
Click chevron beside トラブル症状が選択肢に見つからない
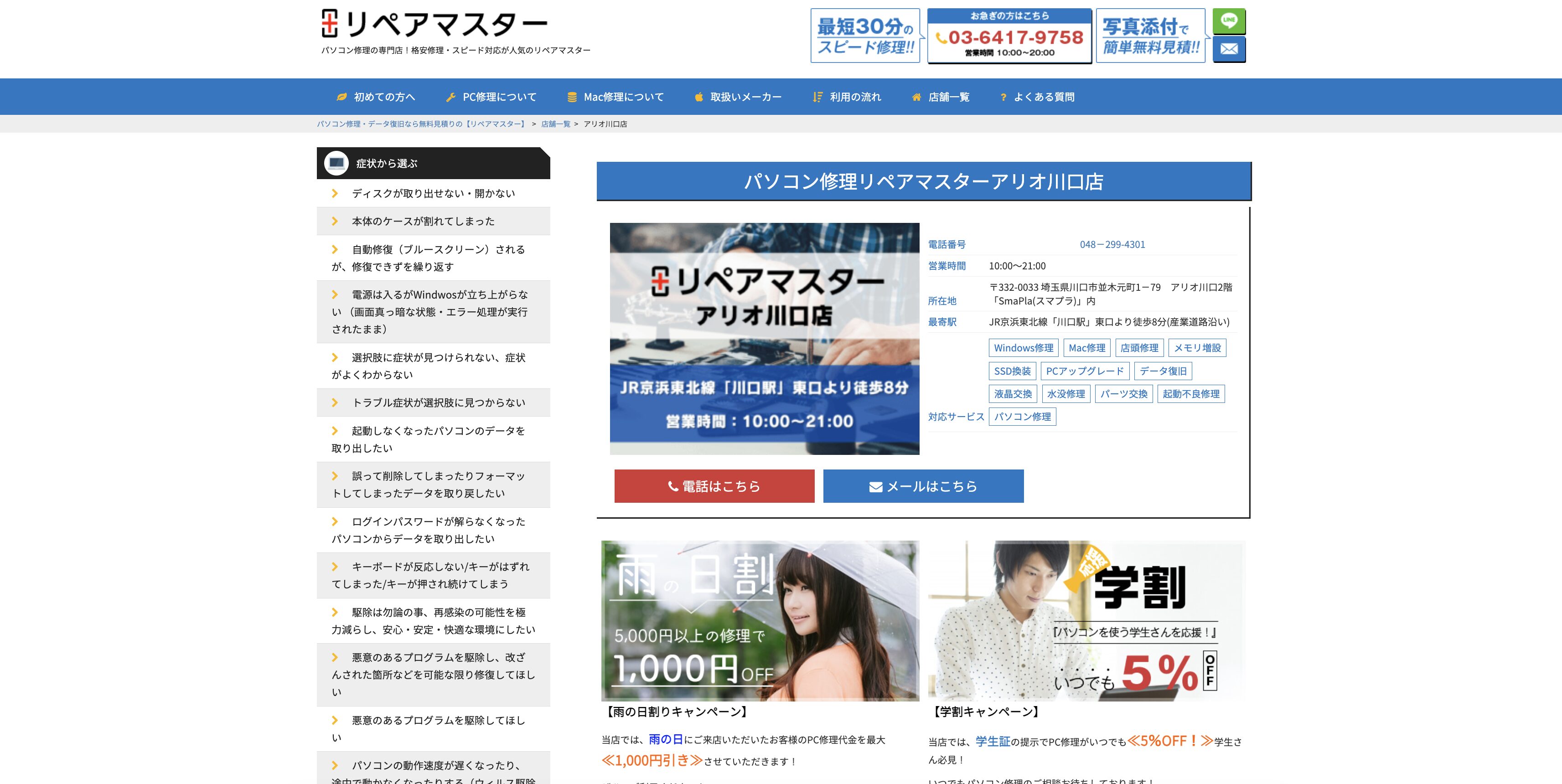click(335, 402)
